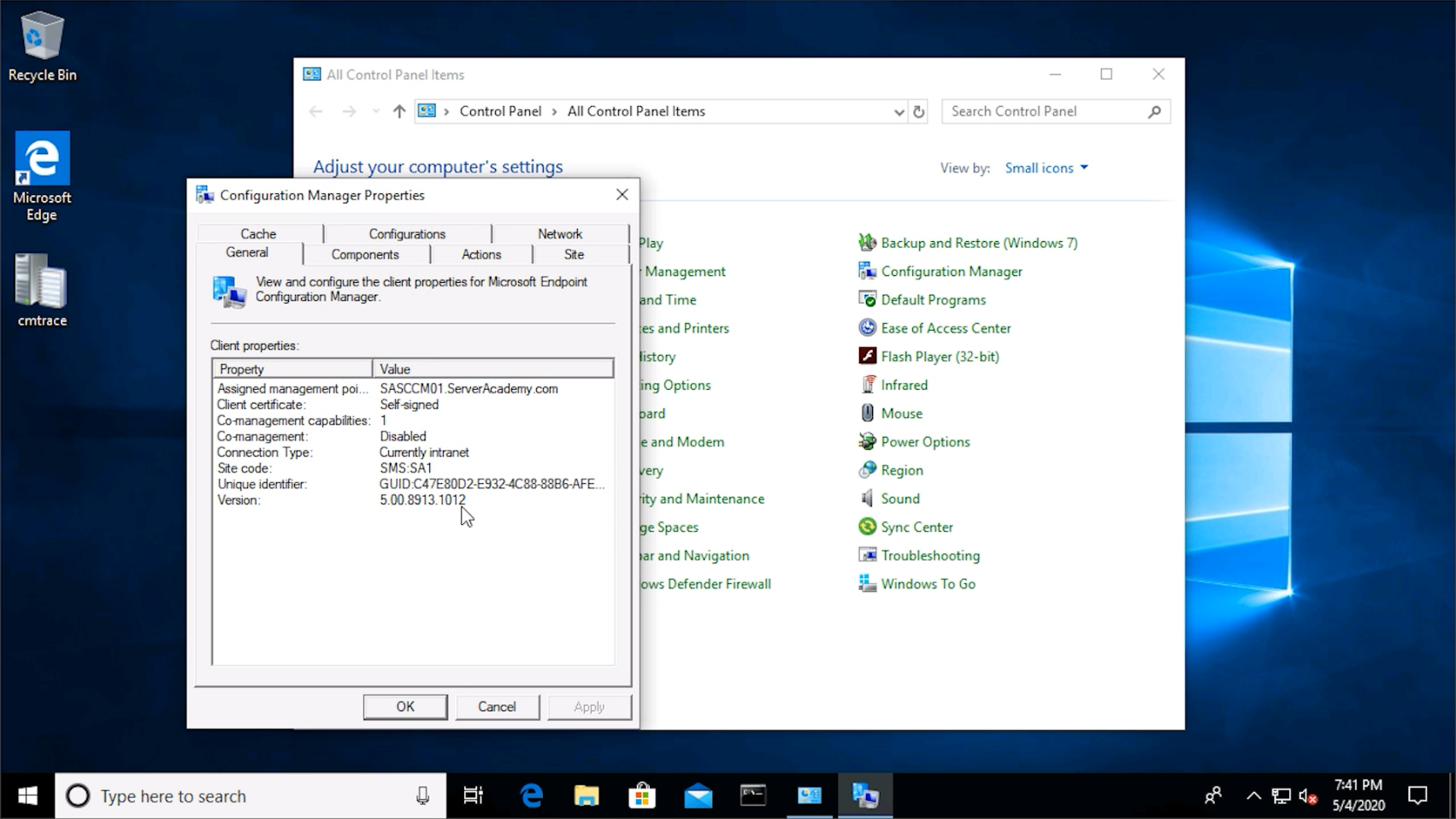The height and width of the screenshot is (819, 1456).
Task: Open Task View from the taskbar
Action: 473,796
